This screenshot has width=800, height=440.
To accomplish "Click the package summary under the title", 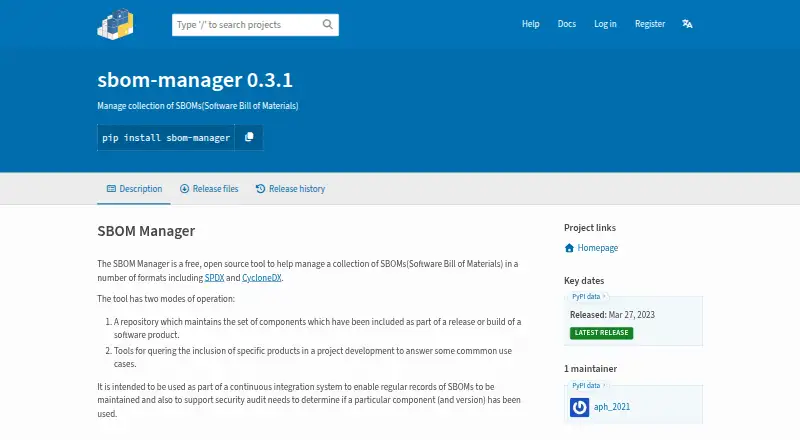I will 198,106.
